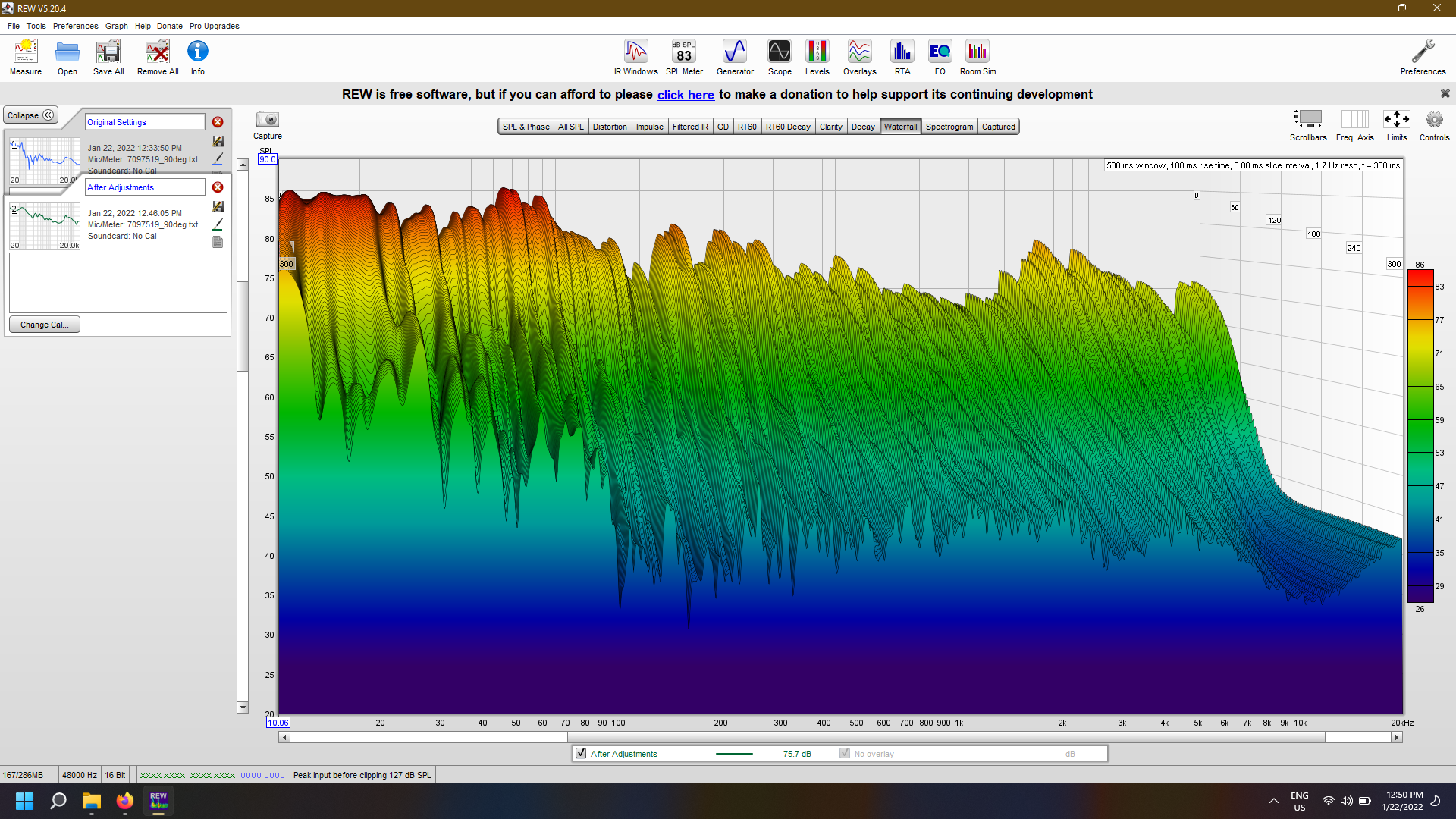Switch to the Clarity tab
Image resolution: width=1456 pixels, height=819 pixels.
[830, 127]
